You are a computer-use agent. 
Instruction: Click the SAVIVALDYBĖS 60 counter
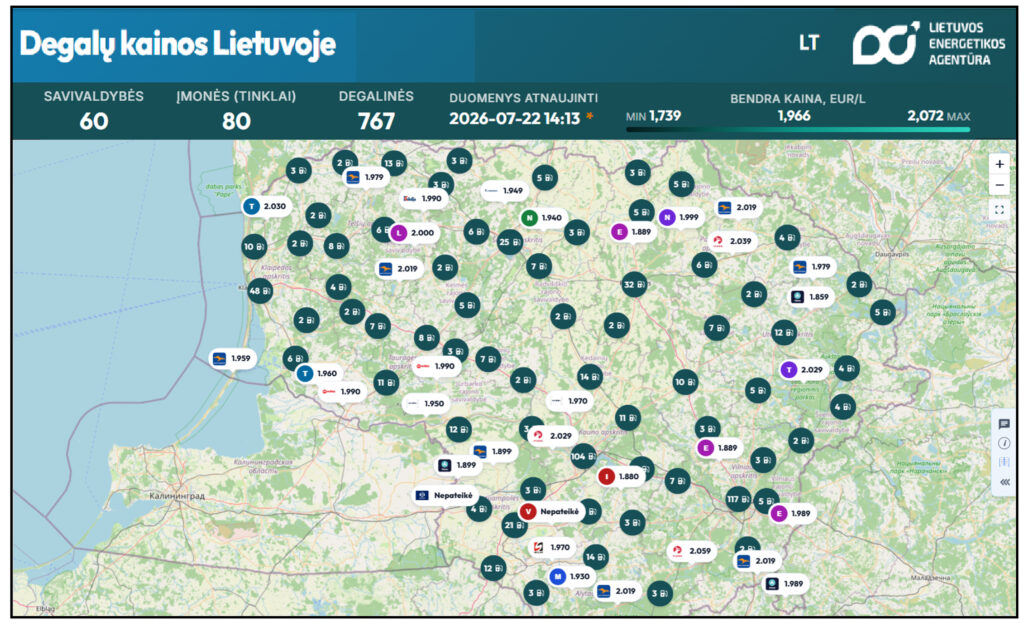point(93,111)
